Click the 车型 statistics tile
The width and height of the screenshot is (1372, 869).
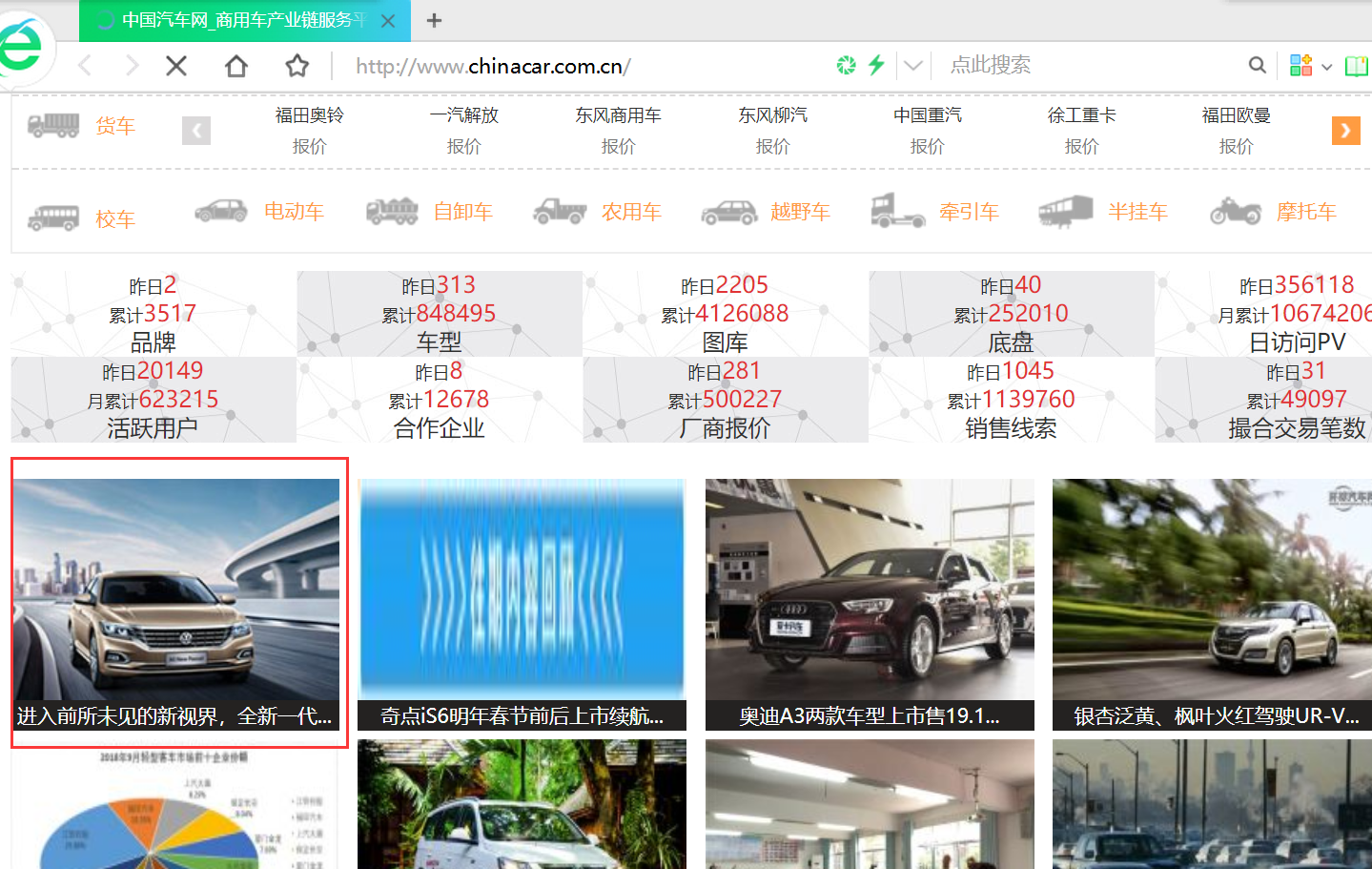point(440,314)
